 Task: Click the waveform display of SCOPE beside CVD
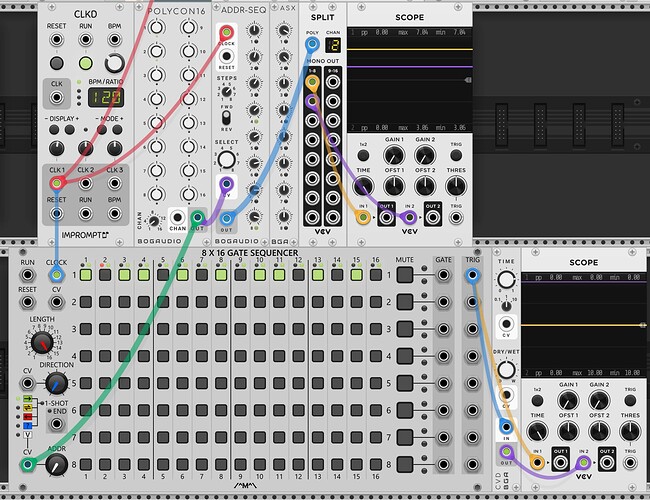pyautogui.click(x=584, y=325)
